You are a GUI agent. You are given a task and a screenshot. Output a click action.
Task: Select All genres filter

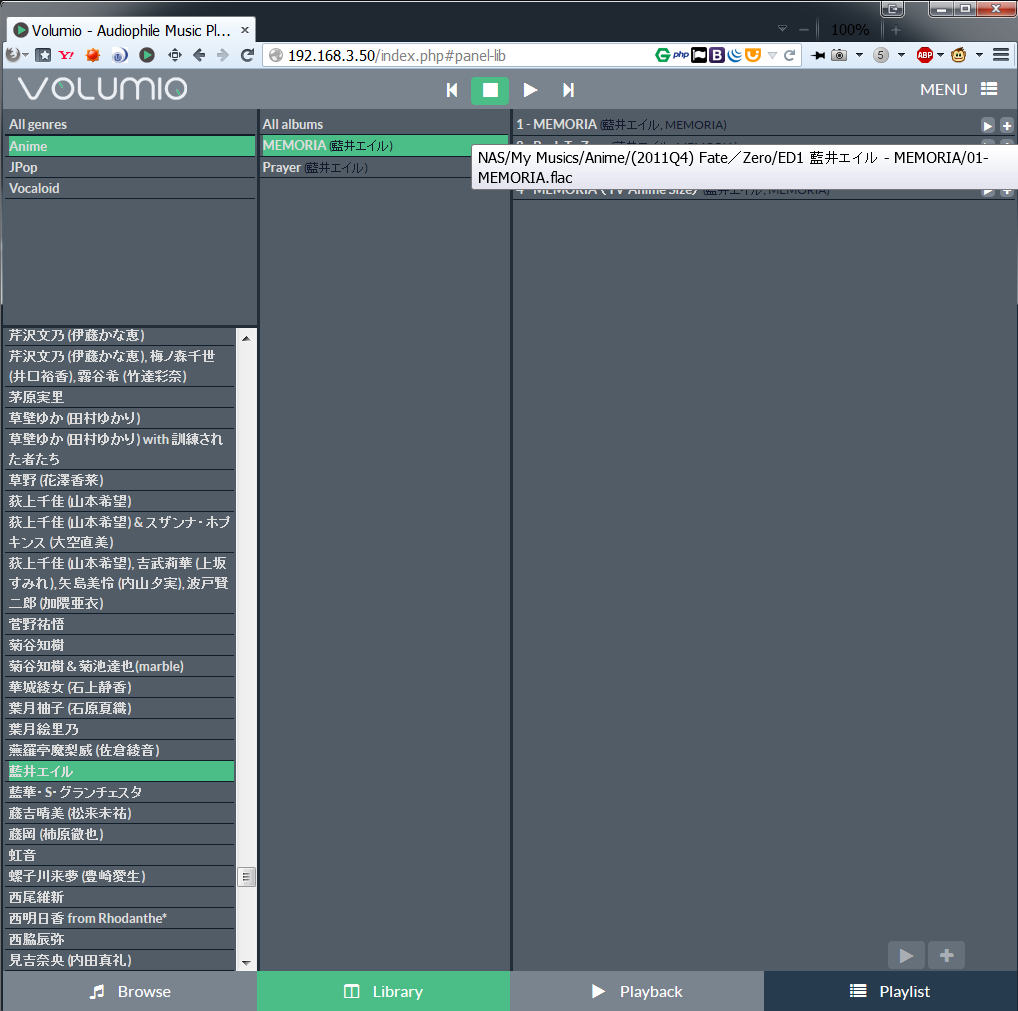130,124
